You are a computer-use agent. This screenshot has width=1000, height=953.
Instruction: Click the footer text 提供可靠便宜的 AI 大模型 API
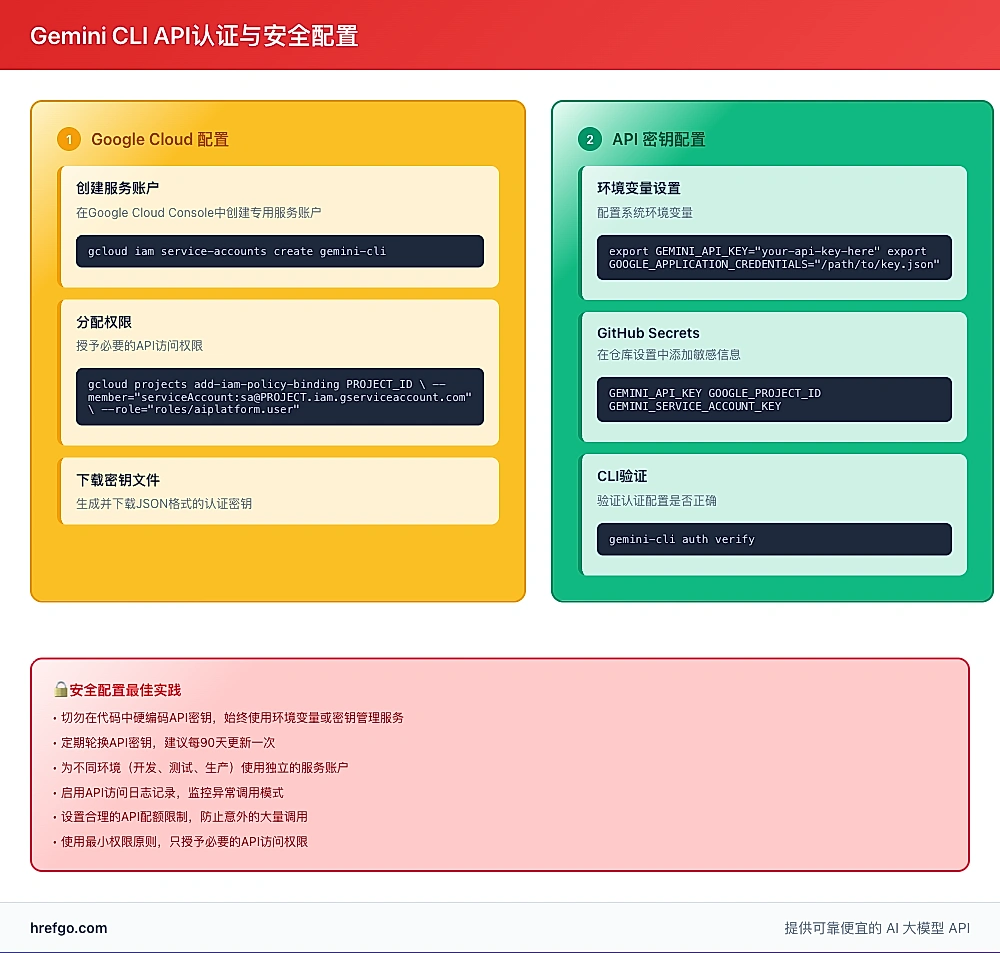point(877,928)
